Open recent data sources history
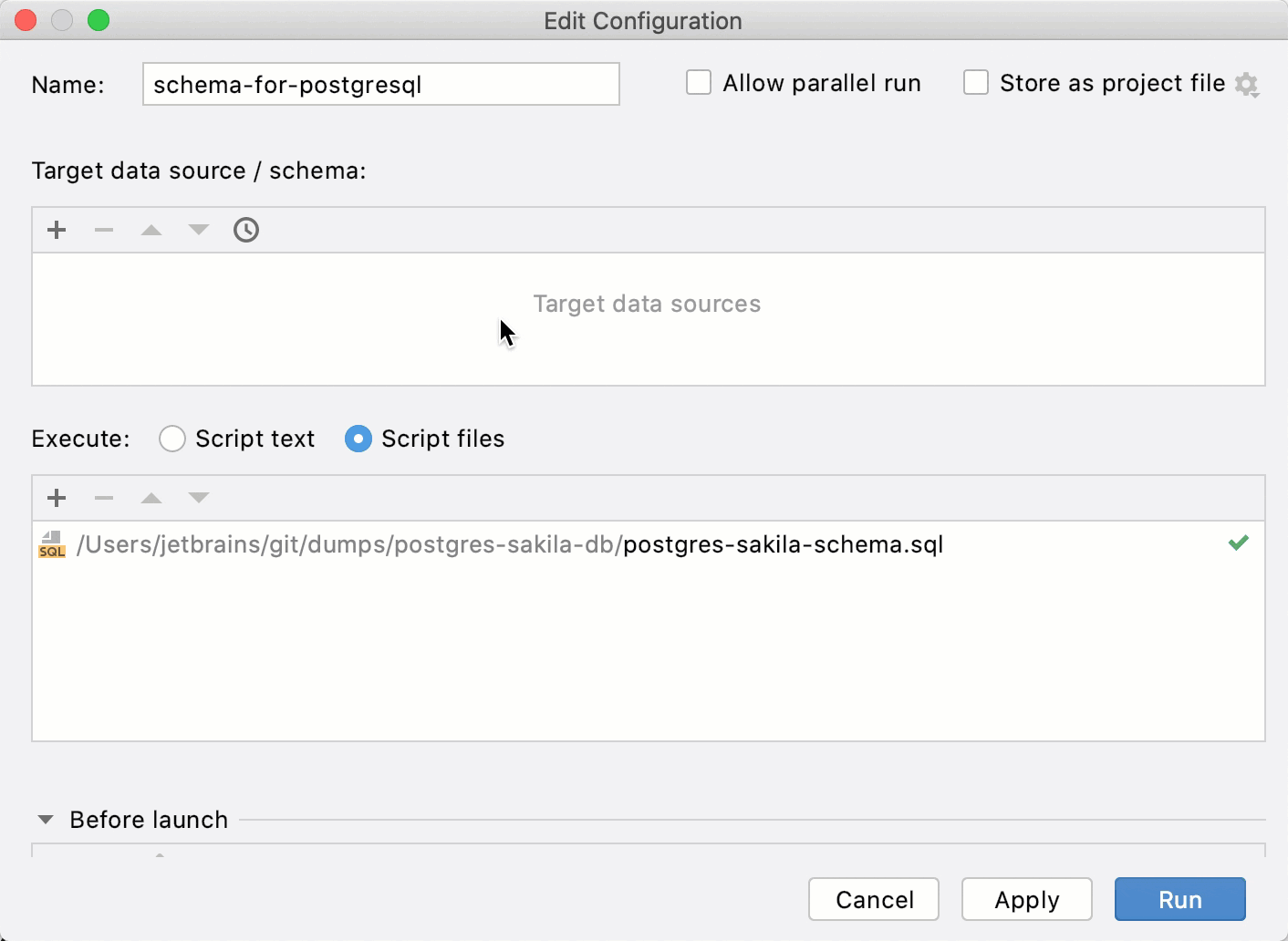The height and width of the screenshot is (941, 1288). 245,230
